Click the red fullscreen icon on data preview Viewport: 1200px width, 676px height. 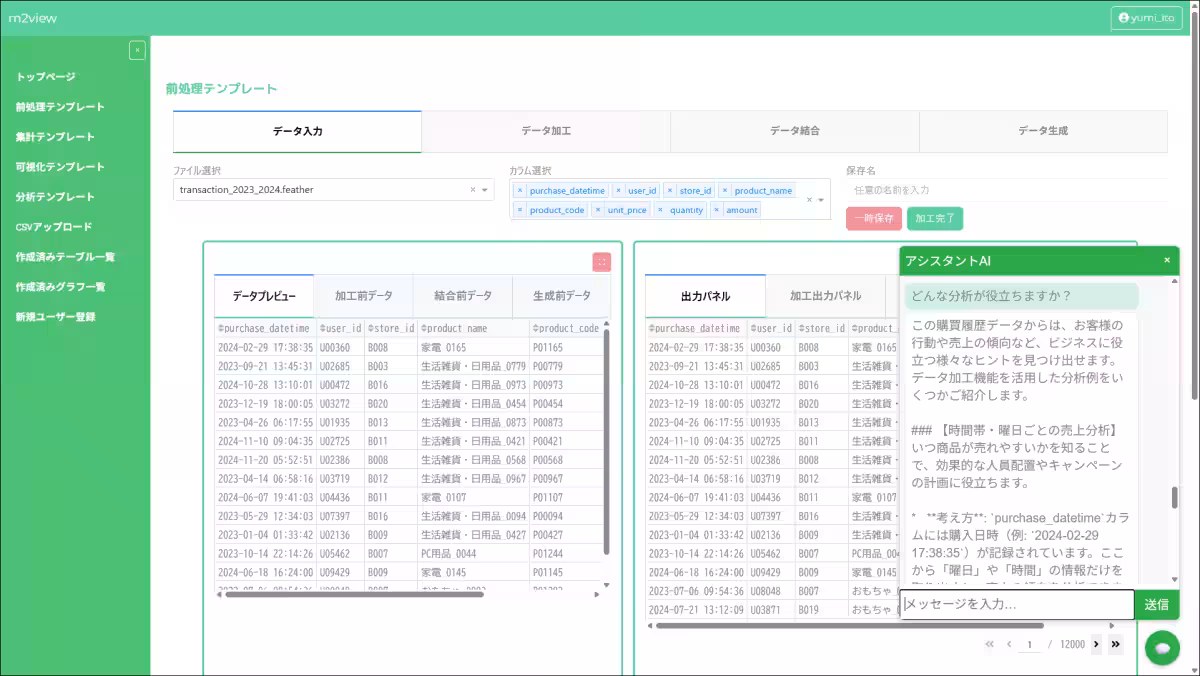[601, 262]
